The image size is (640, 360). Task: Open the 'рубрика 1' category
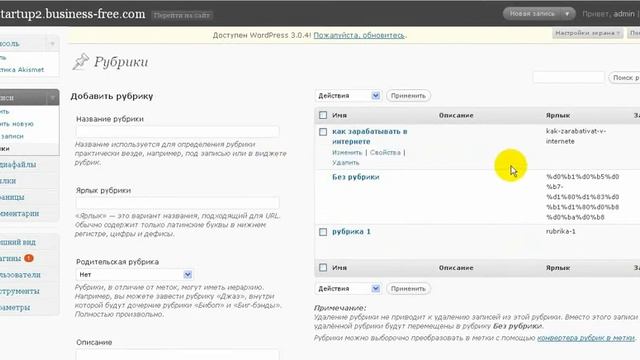[x=351, y=231]
